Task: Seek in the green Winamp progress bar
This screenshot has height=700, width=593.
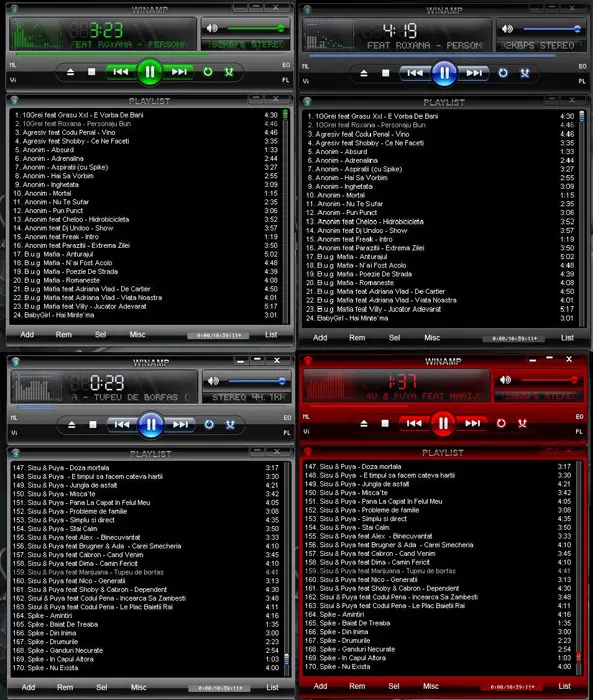Action: coord(148,54)
